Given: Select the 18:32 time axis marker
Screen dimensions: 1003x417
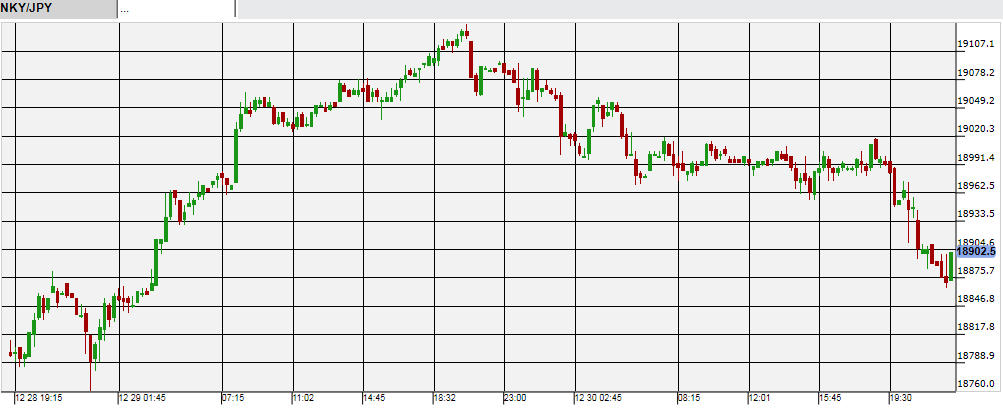Looking at the screenshot, I should click(x=445, y=398).
